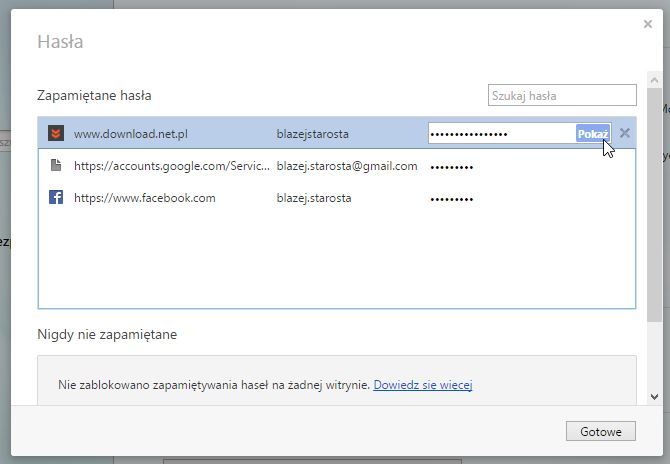Open the Dowiedz się więcej link
The width and height of the screenshot is (670, 464).
pyautogui.click(x=423, y=385)
